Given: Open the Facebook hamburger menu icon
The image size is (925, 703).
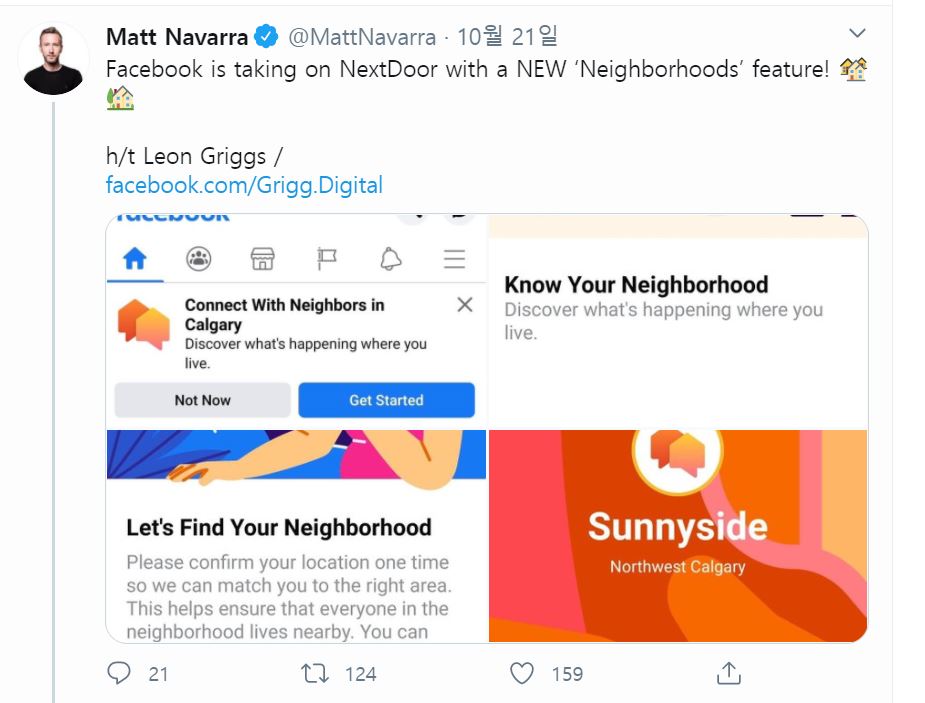Looking at the screenshot, I should click(454, 260).
